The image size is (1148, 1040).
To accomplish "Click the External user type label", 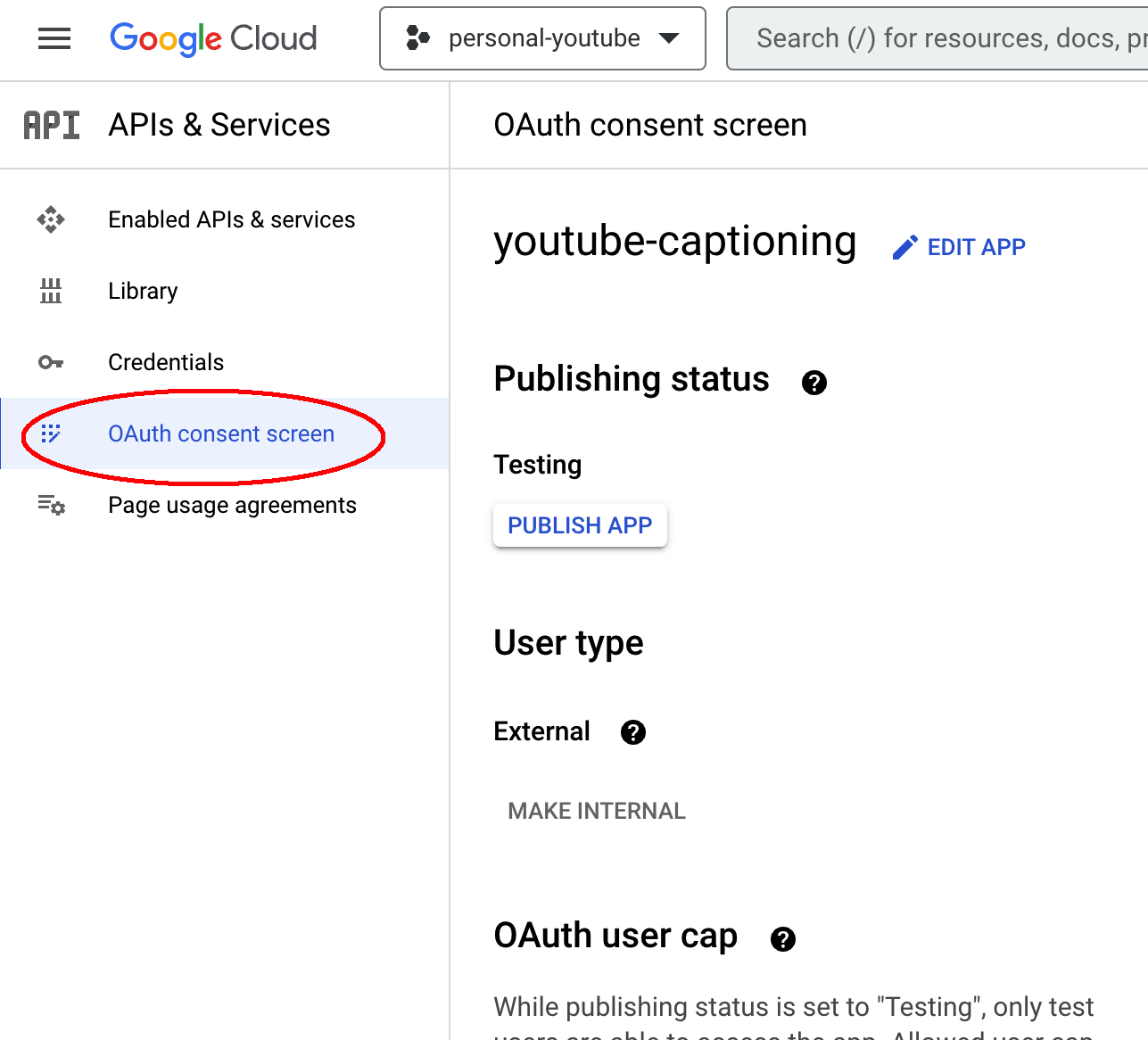I will [x=542, y=731].
